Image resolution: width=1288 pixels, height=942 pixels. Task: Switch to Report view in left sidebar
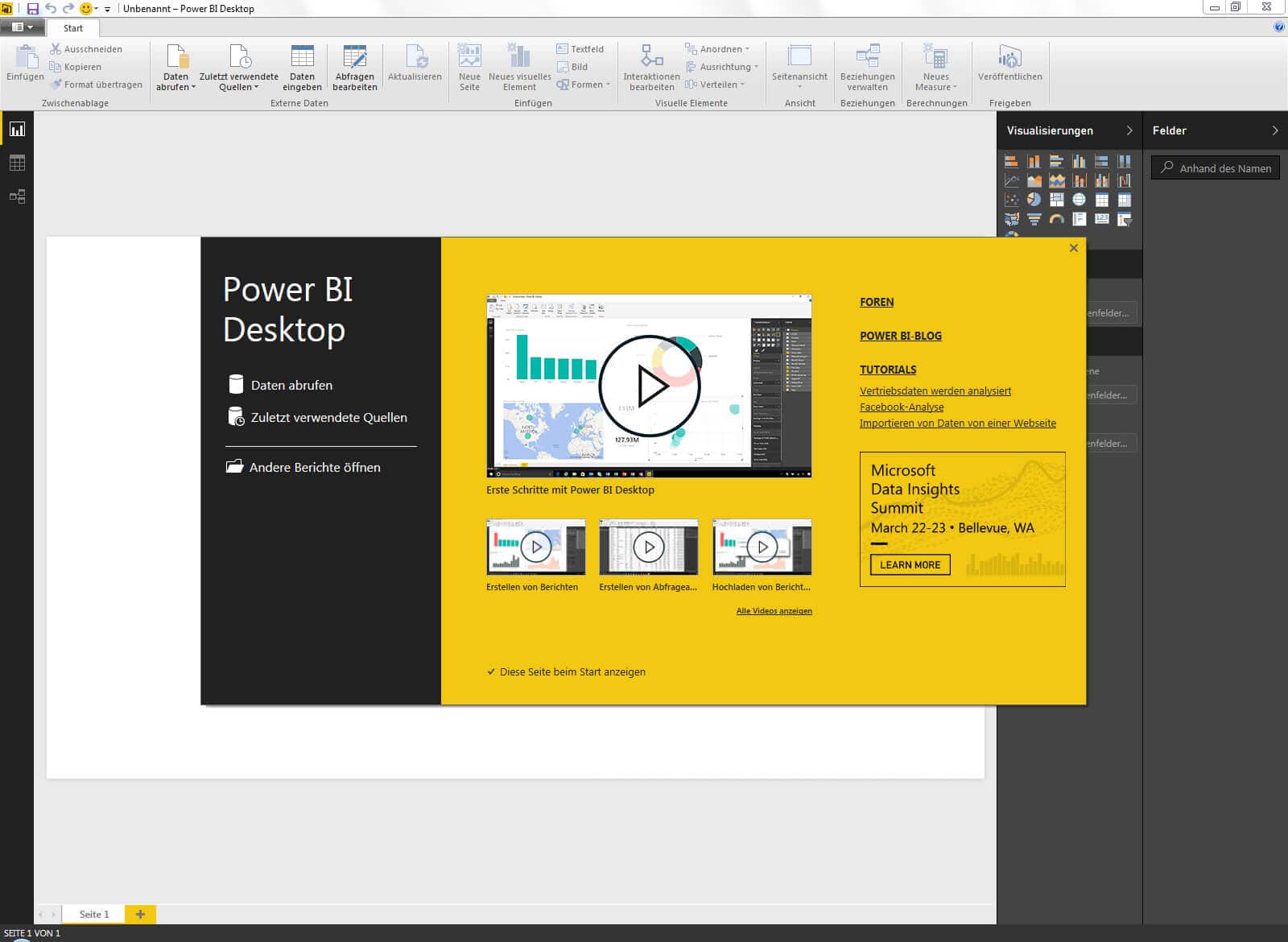[x=17, y=130]
